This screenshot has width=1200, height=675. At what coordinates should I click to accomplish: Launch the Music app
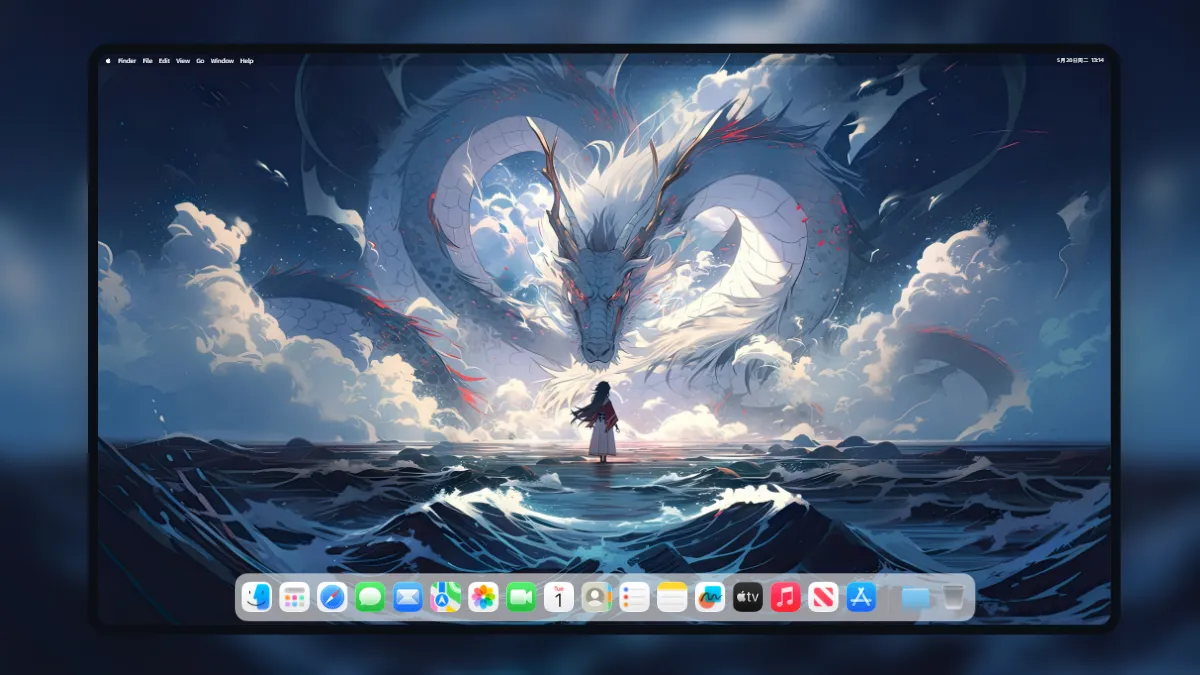(786, 598)
